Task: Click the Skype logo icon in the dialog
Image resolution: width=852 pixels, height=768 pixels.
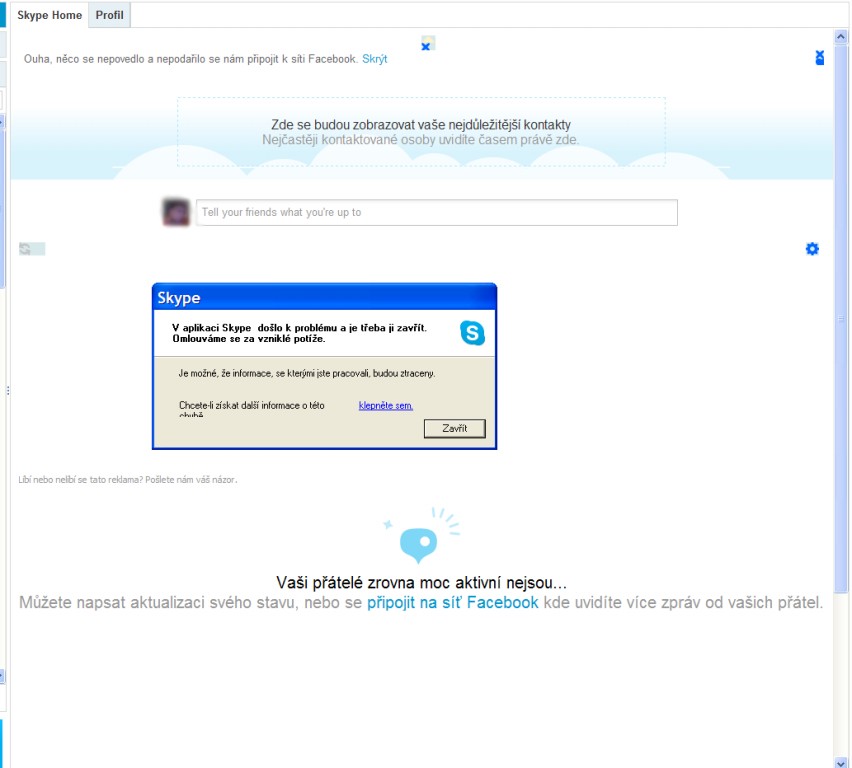Action: tap(472, 333)
